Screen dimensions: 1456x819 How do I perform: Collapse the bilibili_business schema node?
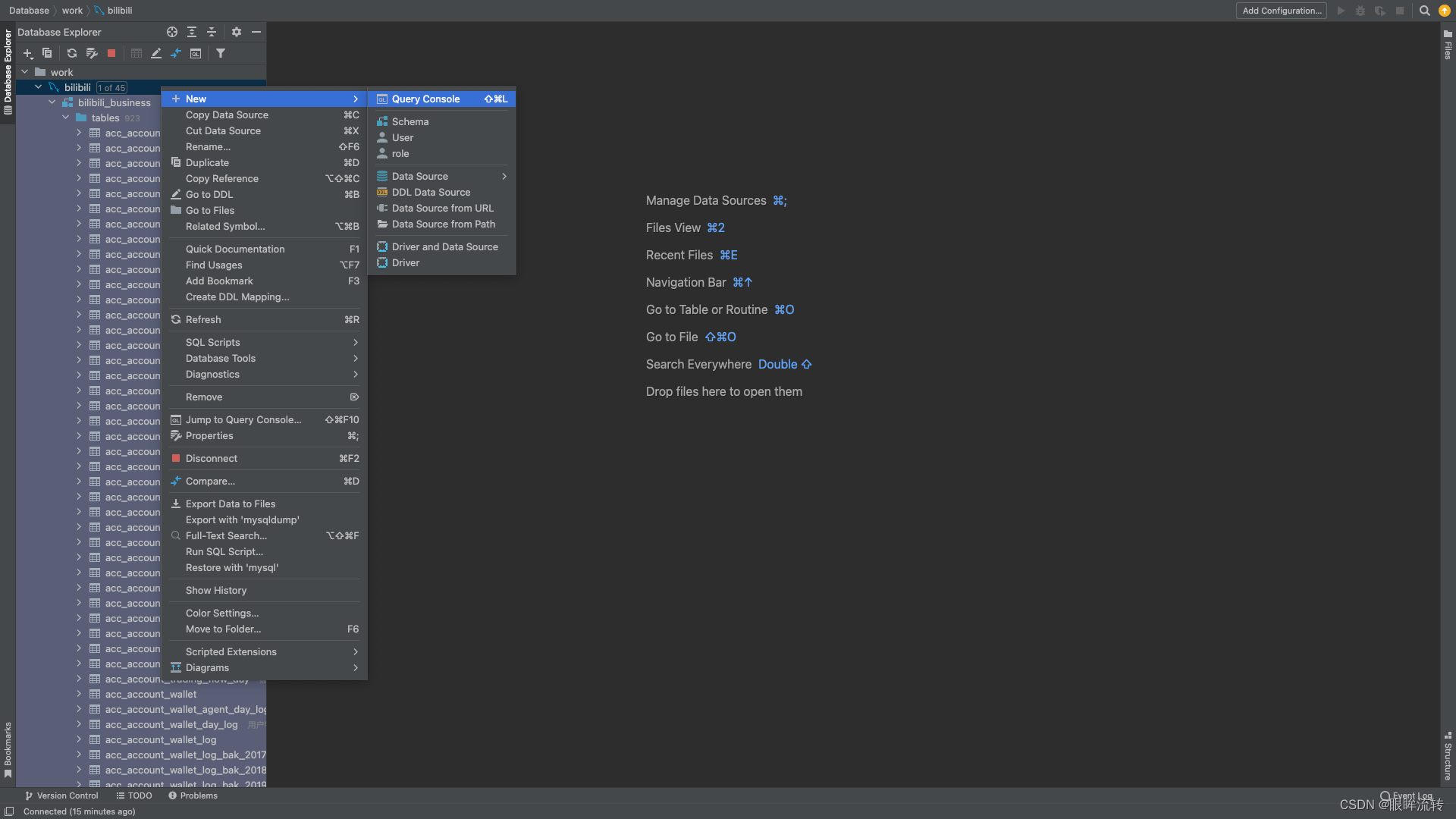(52, 102)
